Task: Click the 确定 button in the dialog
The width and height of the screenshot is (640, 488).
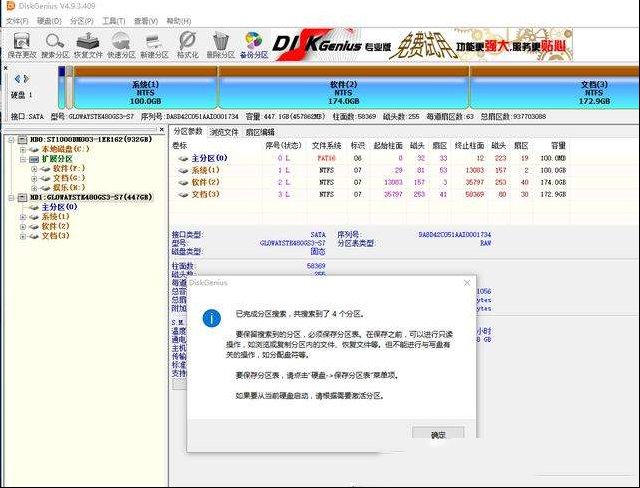Action: (438, 435)
